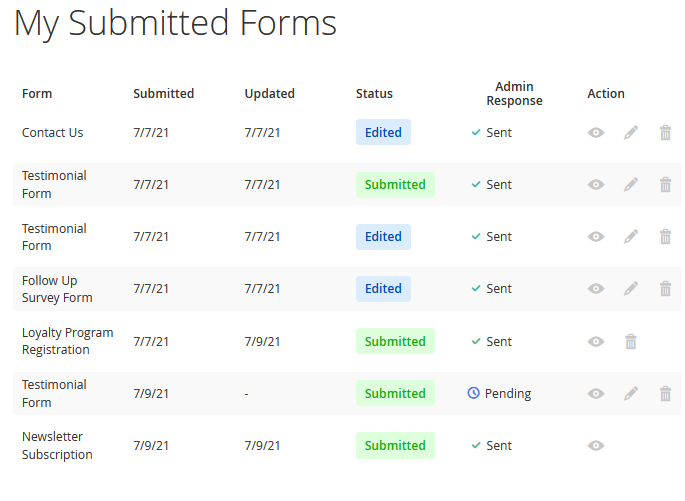View the Newsletter Subscription entry
685x501 pixels.
coord(596,446)
